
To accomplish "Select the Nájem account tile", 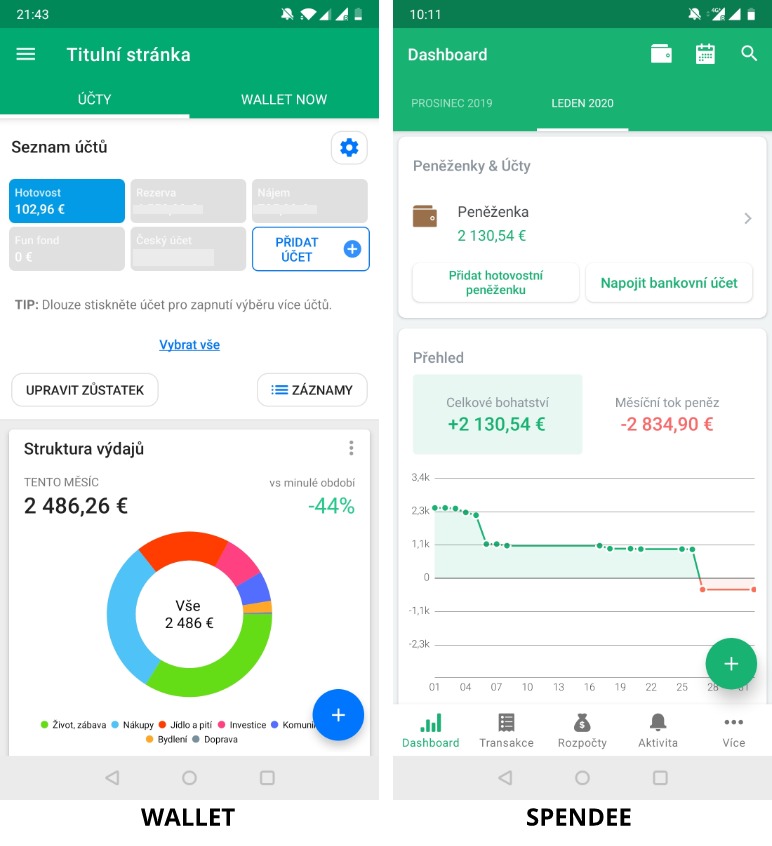I will pyautogui.click(x=310, y=201).
